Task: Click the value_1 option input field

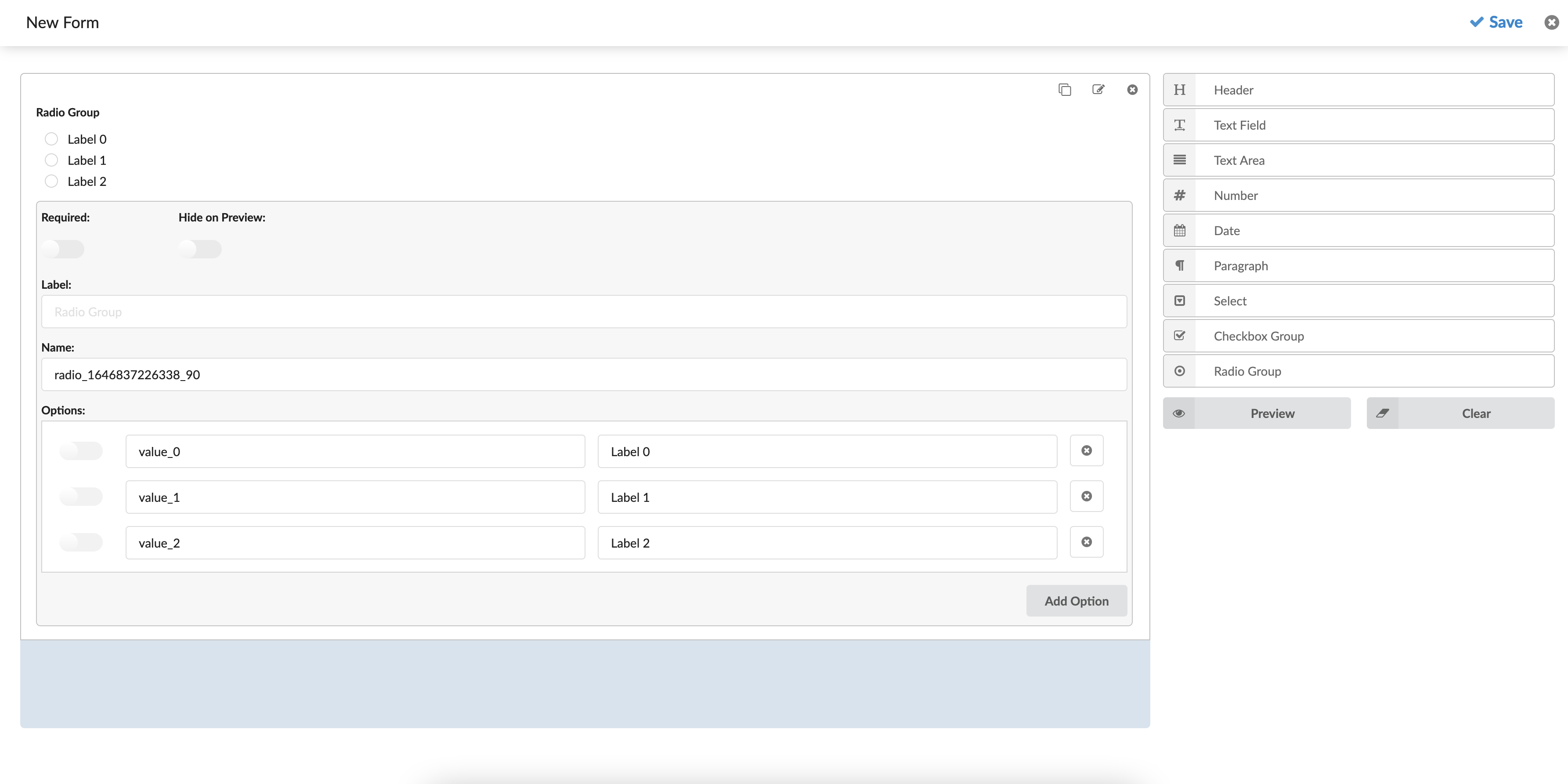Action: tap(355, 496)
